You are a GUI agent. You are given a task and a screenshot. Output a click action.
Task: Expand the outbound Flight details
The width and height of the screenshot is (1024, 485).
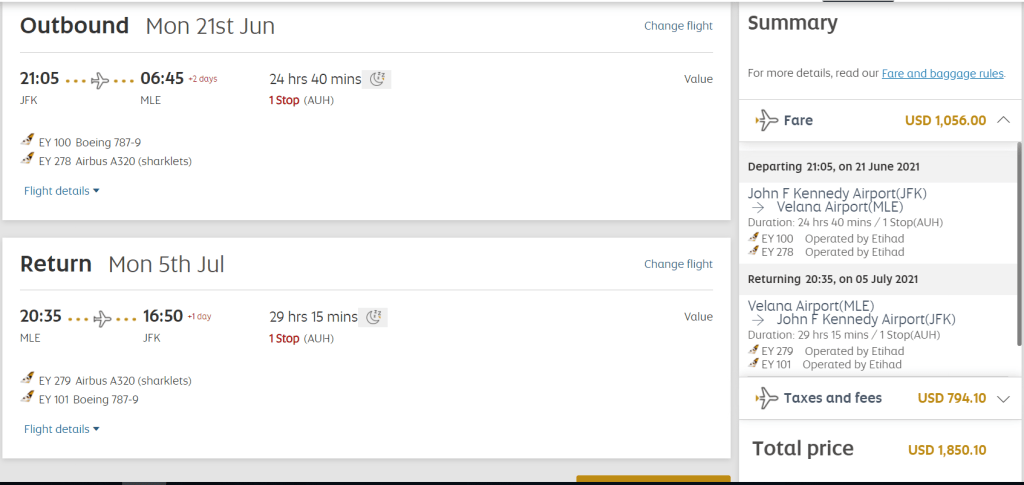pos(61,191)
